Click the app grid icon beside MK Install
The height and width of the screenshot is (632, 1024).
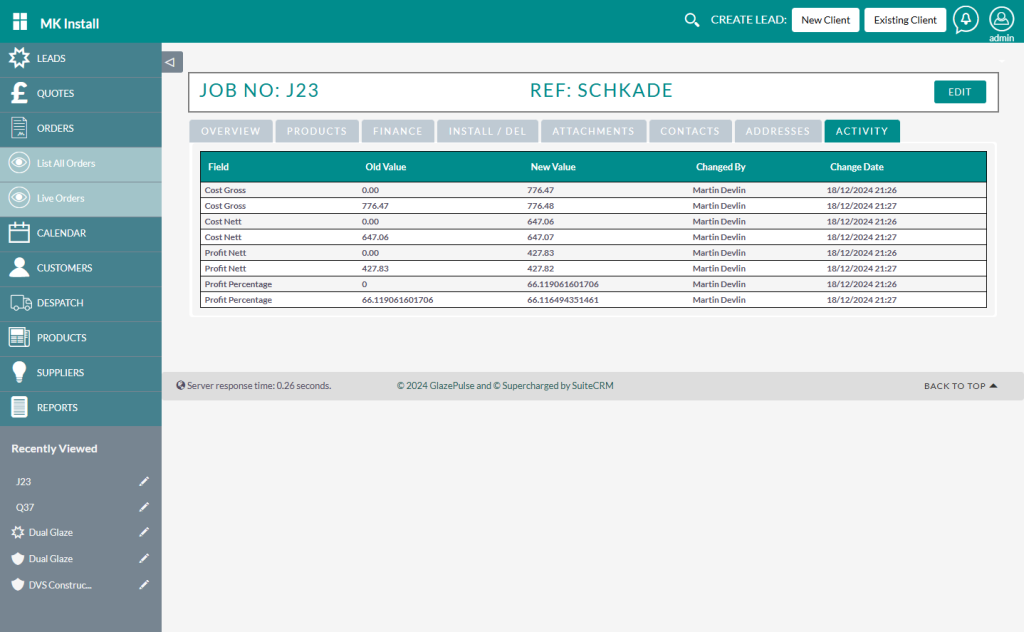(20, 23)
